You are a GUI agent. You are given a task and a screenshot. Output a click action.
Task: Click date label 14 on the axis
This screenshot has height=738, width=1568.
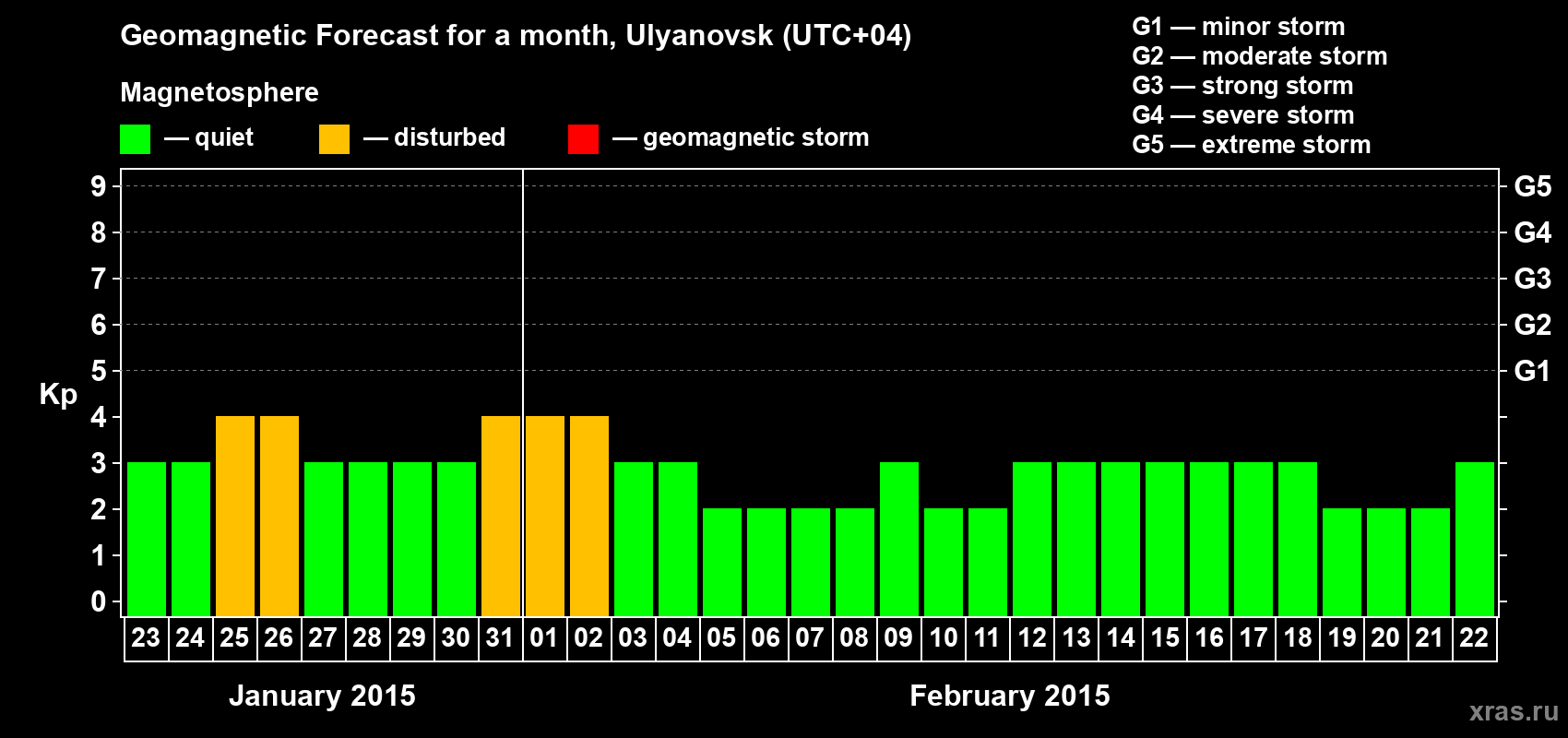(x=1120, y=638)
